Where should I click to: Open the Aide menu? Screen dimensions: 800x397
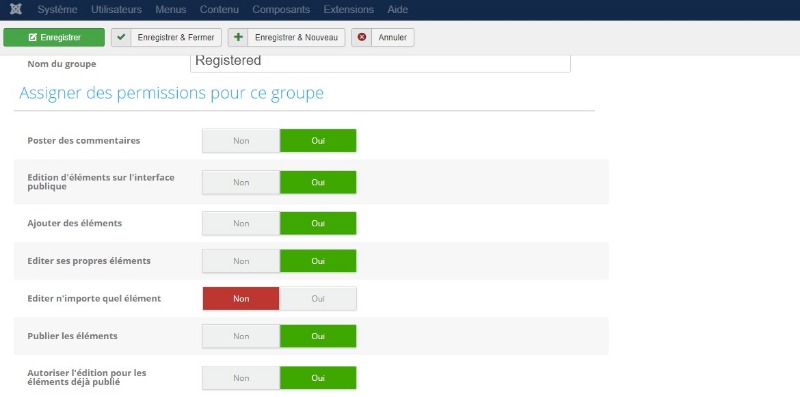pyautogui.click(x=397, y=10)
